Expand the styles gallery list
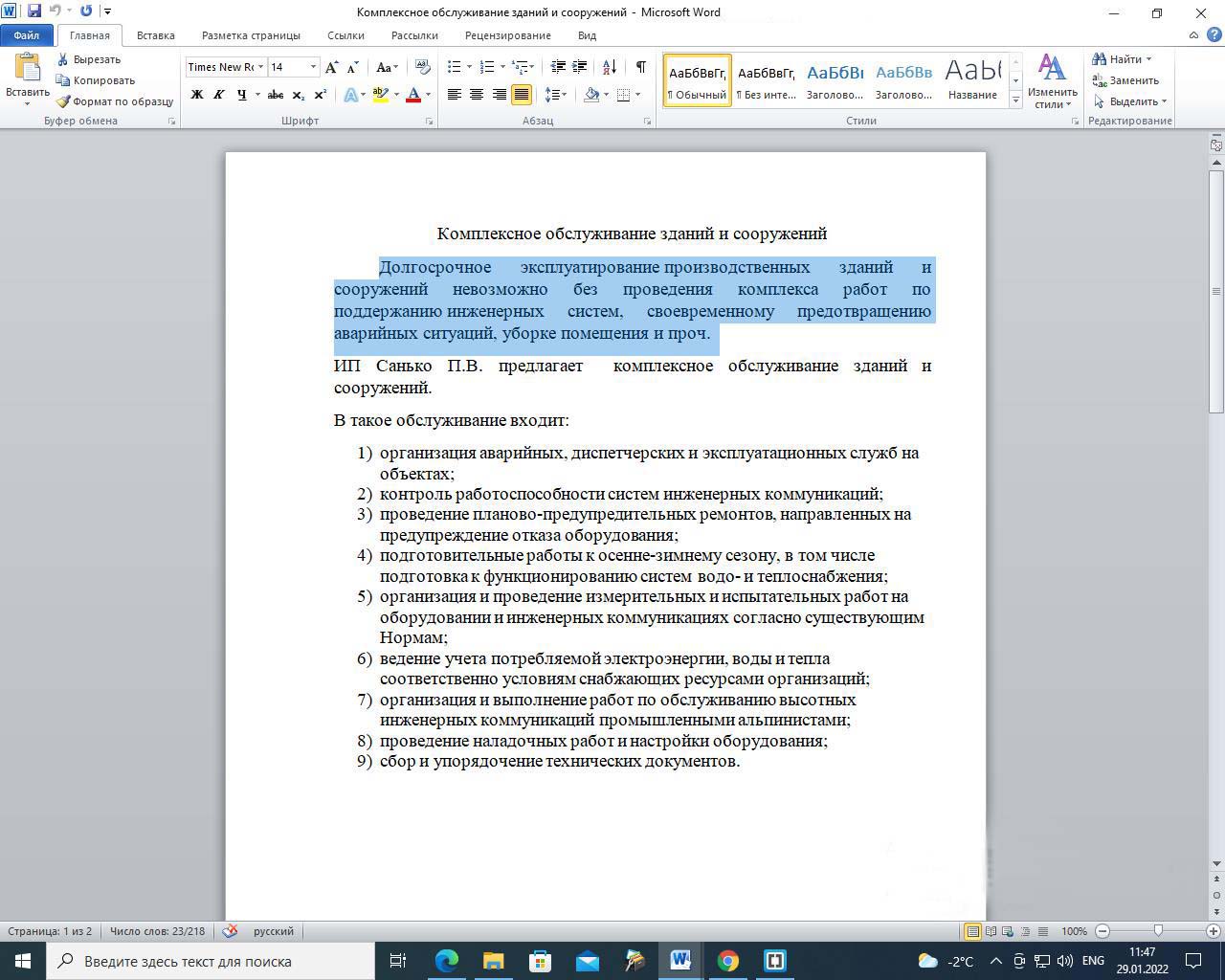1225x980 pixels. (x=1015, y=100)
